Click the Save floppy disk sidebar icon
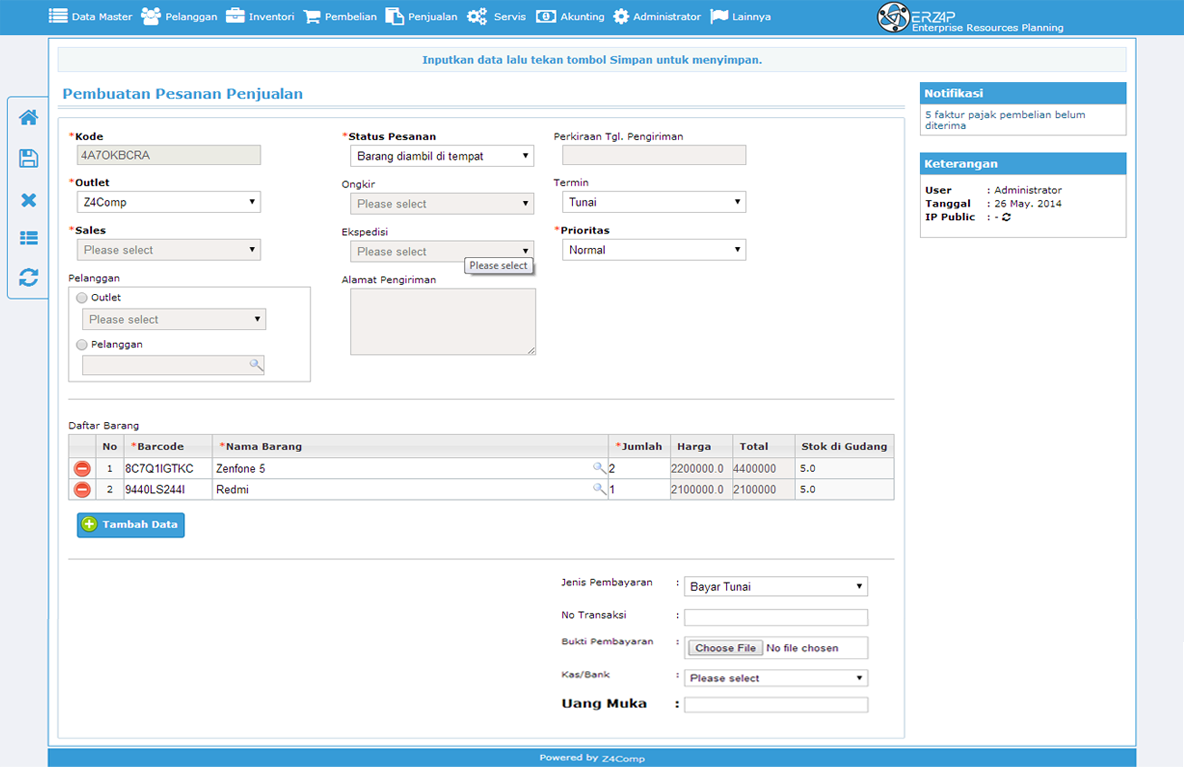Image resolution: width=1185 pixels, height=767 pixels. [29, 158]
